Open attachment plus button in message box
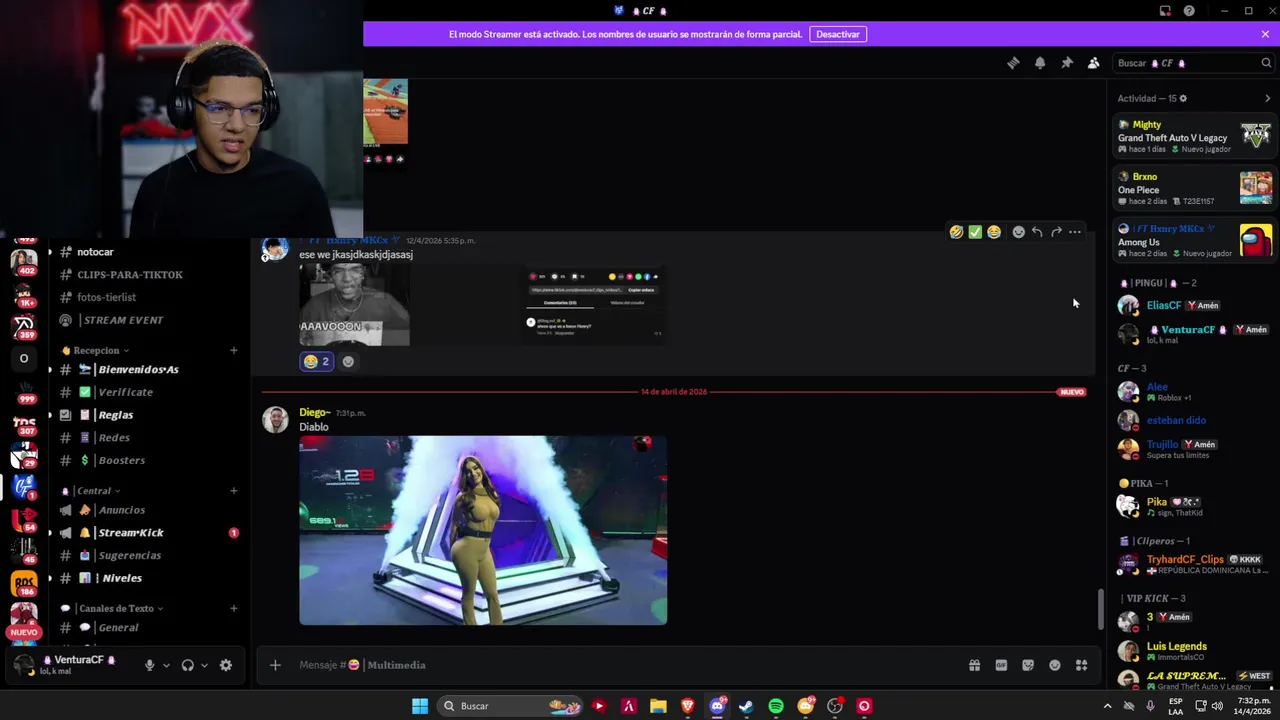The image size is (1280, 720). (275, 665)
